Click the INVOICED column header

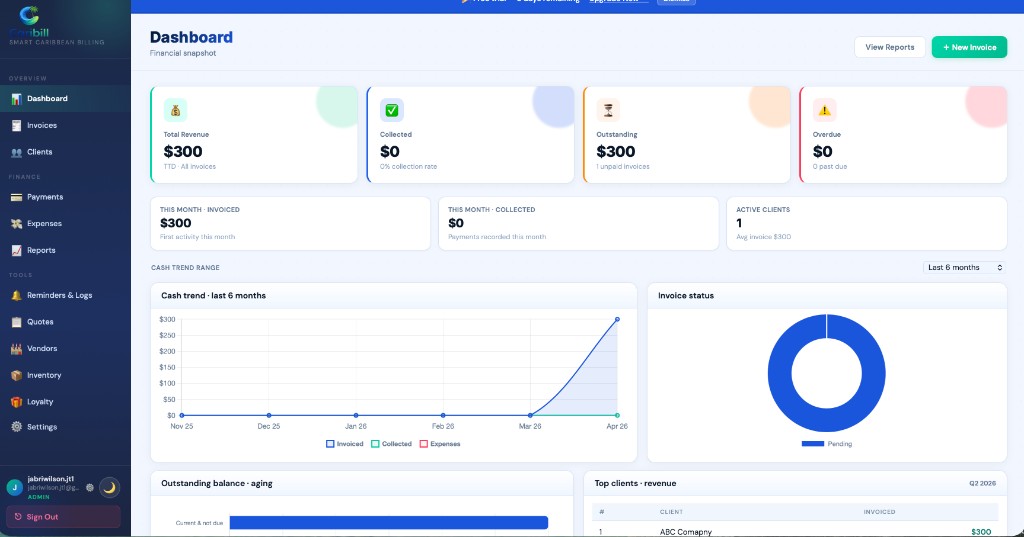pos(879,512)
